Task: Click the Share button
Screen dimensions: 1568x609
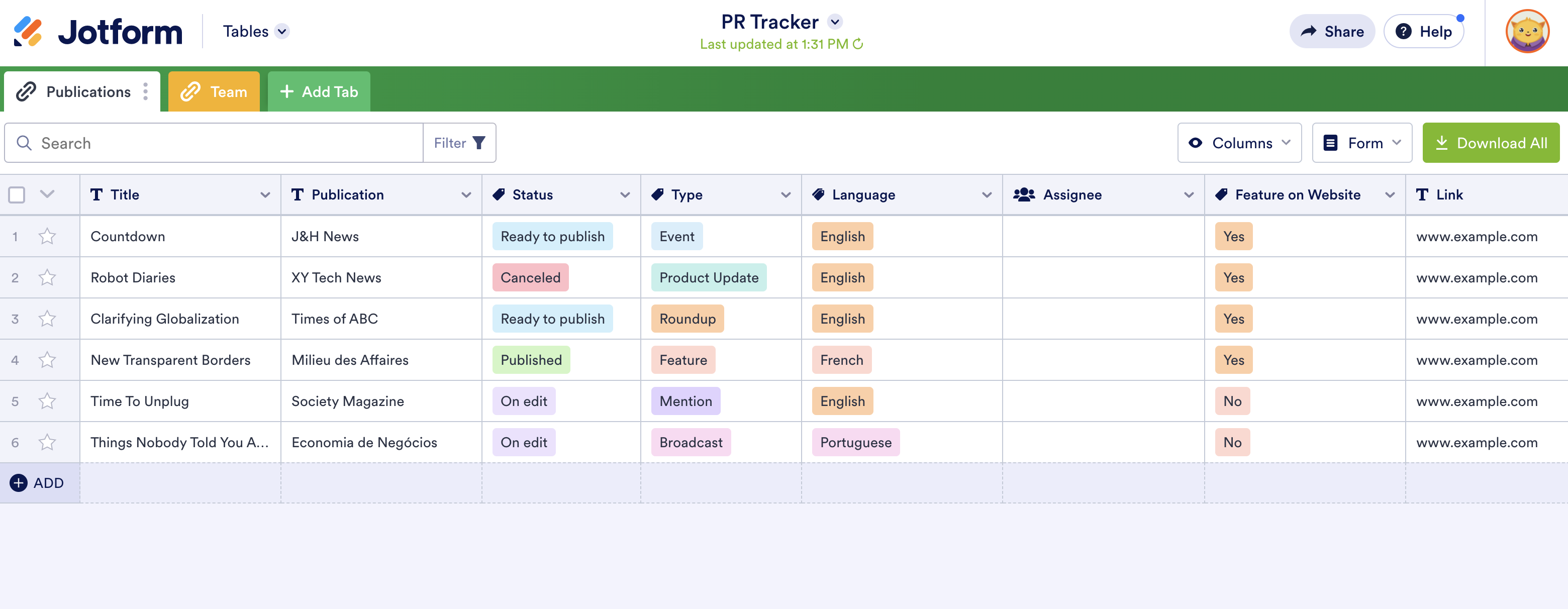Action: (x=1332, y=32)
